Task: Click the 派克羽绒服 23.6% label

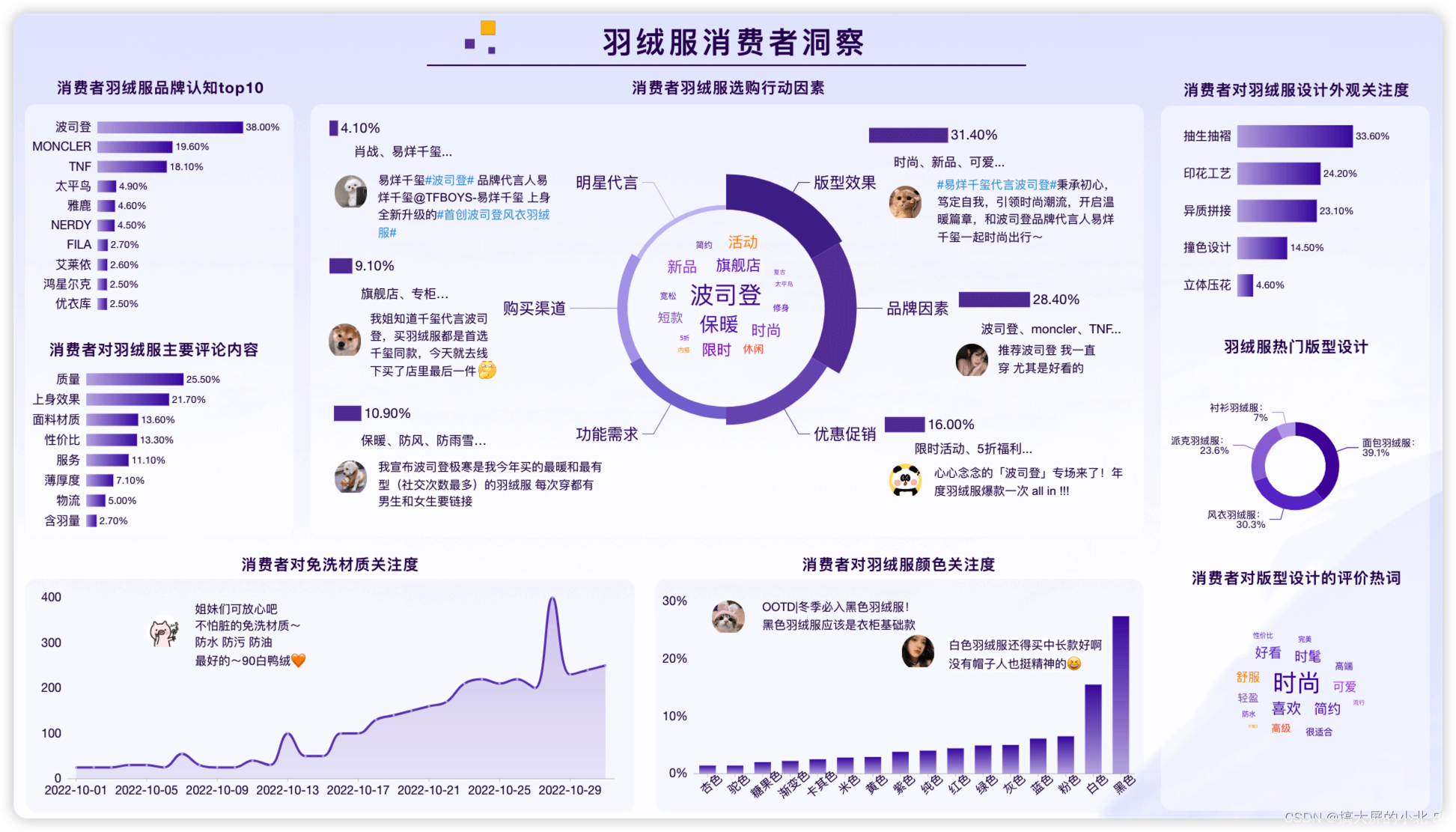Action: [x=1199, y=446]
